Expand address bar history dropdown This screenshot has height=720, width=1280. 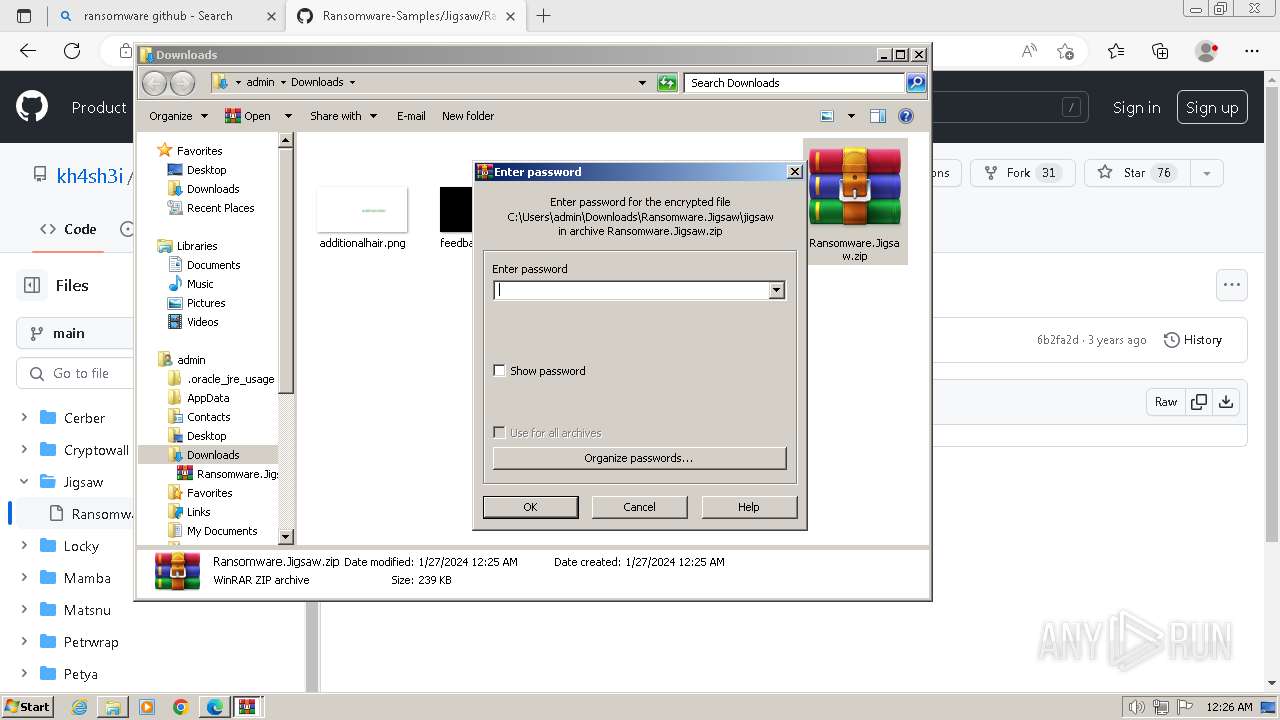[642, 83]
